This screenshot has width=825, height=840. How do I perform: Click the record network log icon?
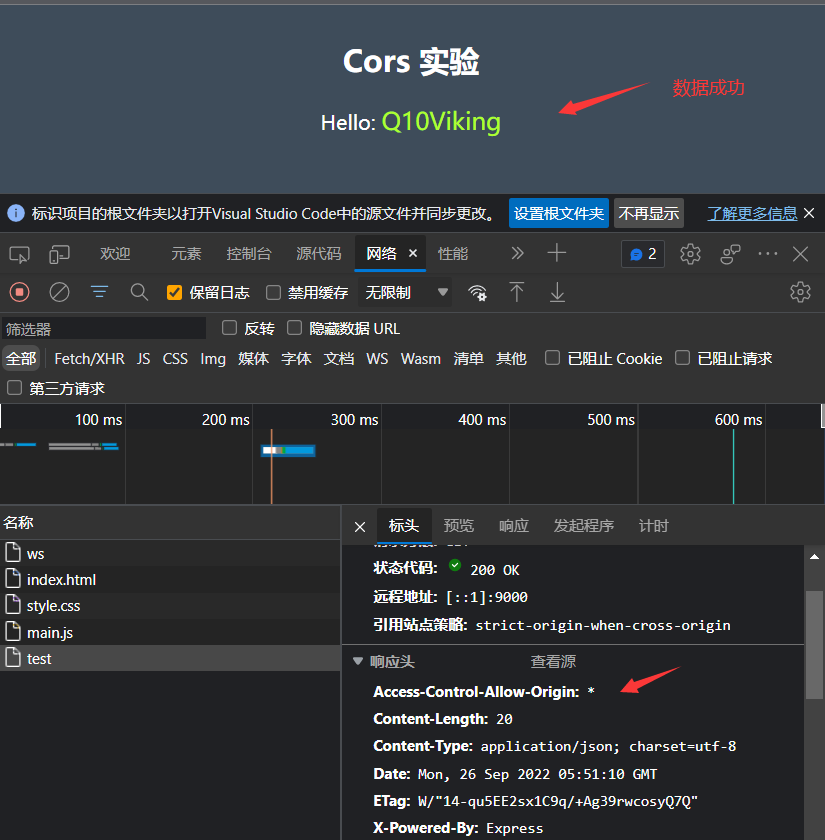click(x=19, y=292)
